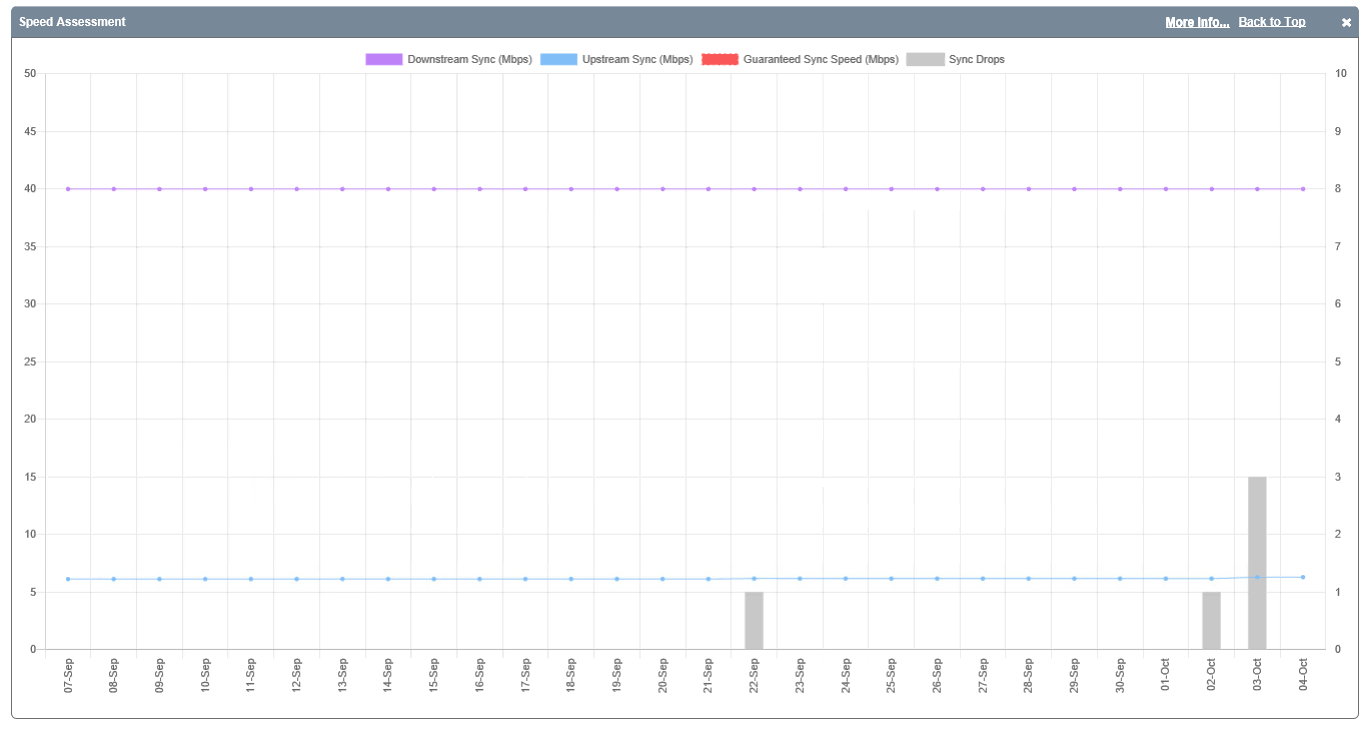Select the Sync Drops bar on 22-Sep
Screen dimensions: 1368x730
pyautogui.click(x=754, y=621)
